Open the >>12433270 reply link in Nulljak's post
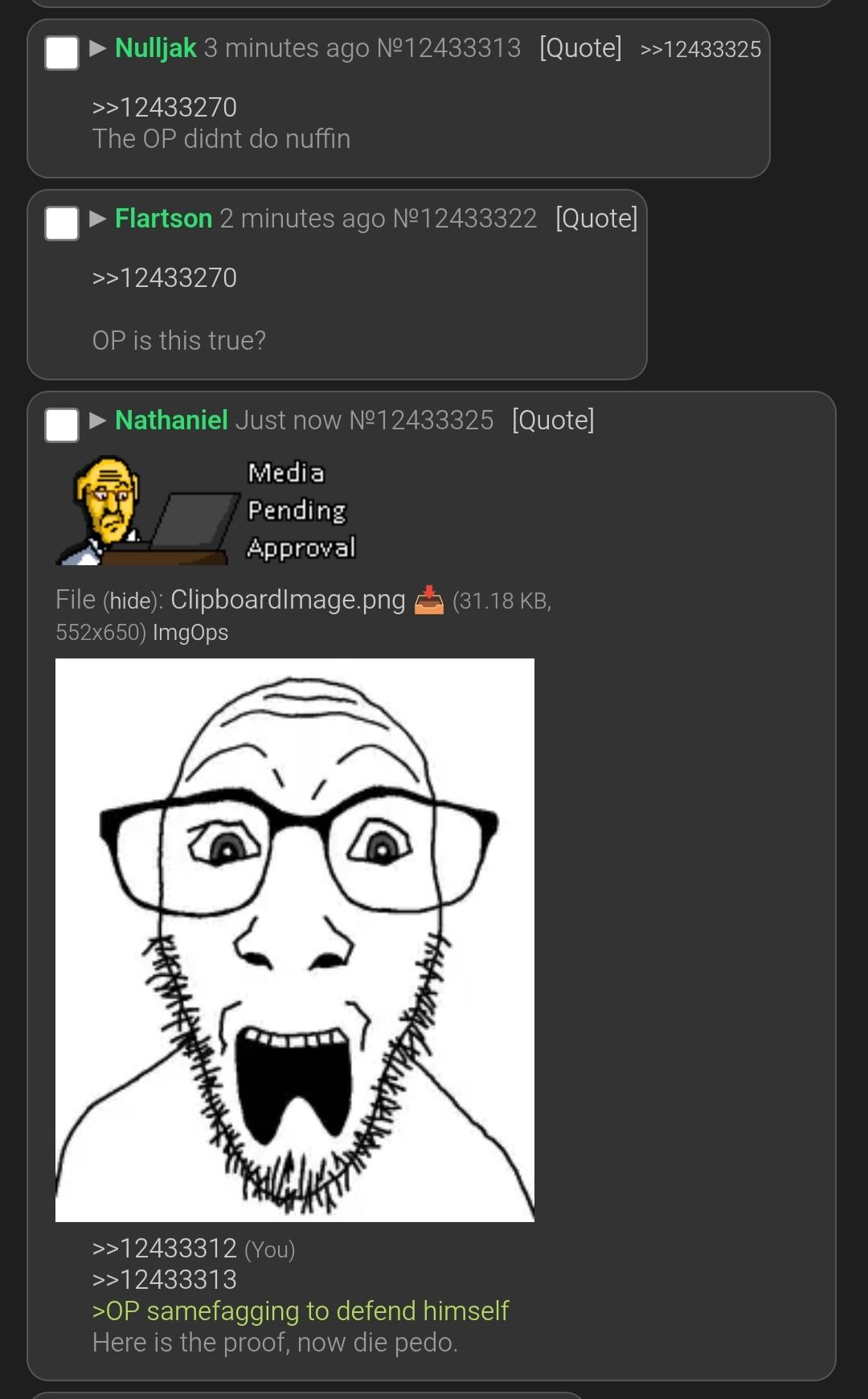The height and width of the screenshot is (1399, 868). [x=165, y=108]
